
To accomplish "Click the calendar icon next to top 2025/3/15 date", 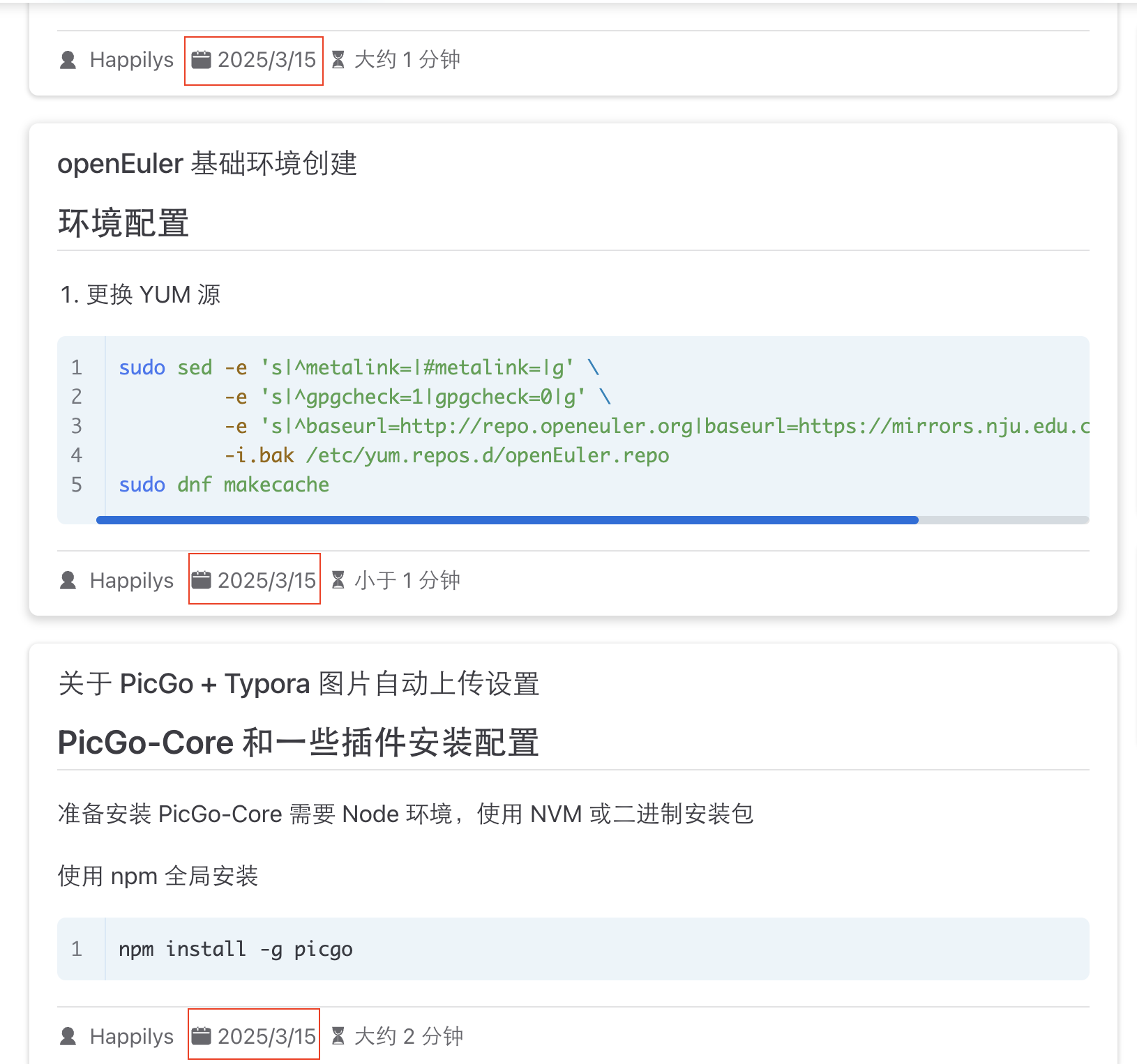I will point(202,60).
